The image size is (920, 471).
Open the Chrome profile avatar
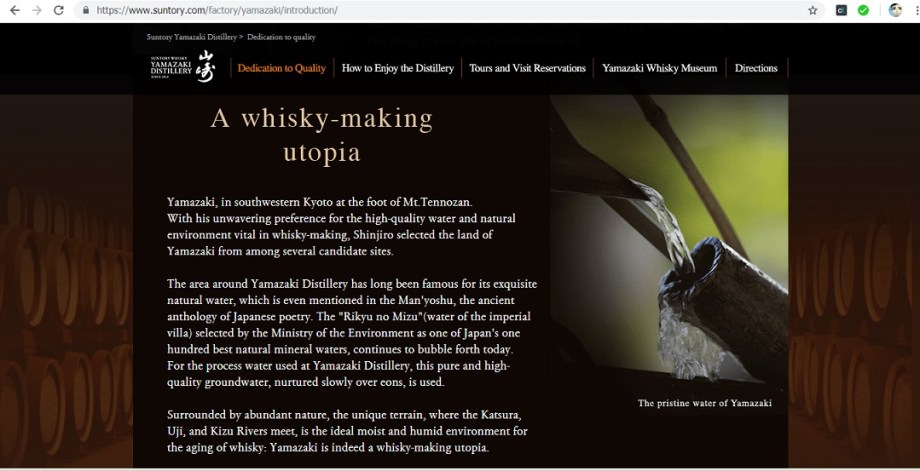point(895,10)
